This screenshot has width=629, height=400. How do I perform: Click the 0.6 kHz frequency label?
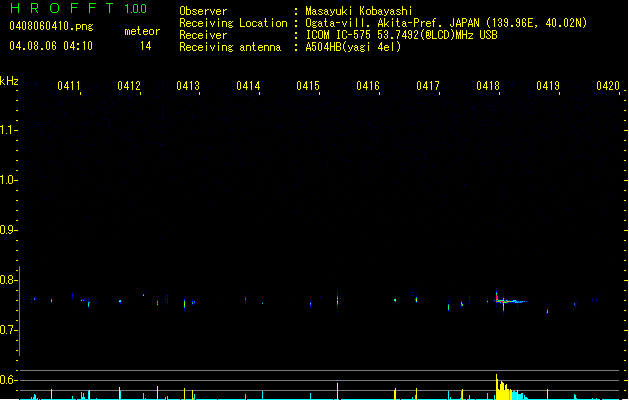[x=8, y=380]
